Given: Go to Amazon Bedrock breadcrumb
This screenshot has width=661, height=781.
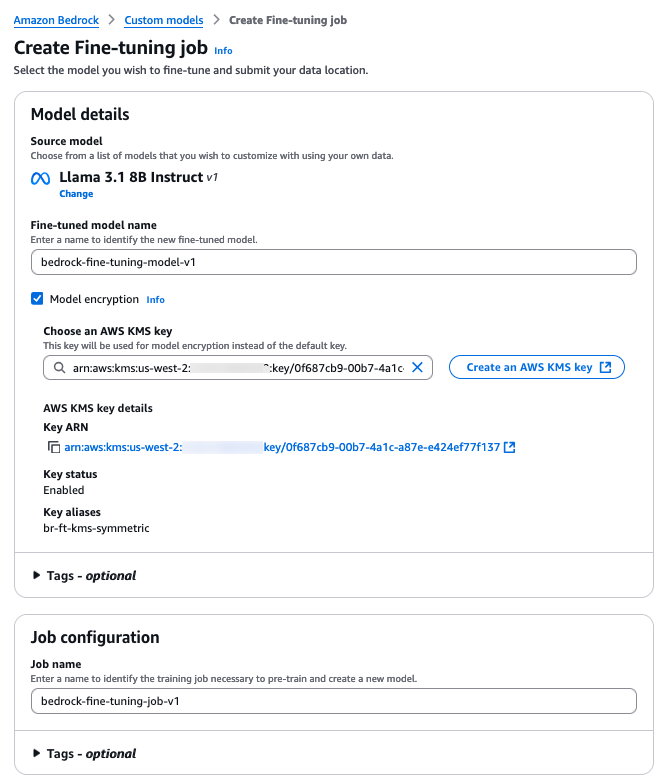Looking at the screenshot, I should [x=61, y=20].
